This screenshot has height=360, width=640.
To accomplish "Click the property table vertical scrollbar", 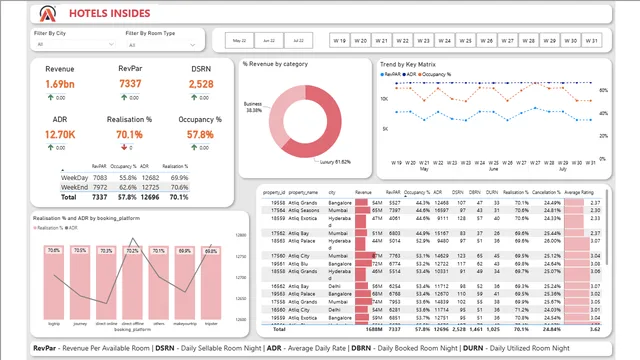I will [x=607, y=227].
